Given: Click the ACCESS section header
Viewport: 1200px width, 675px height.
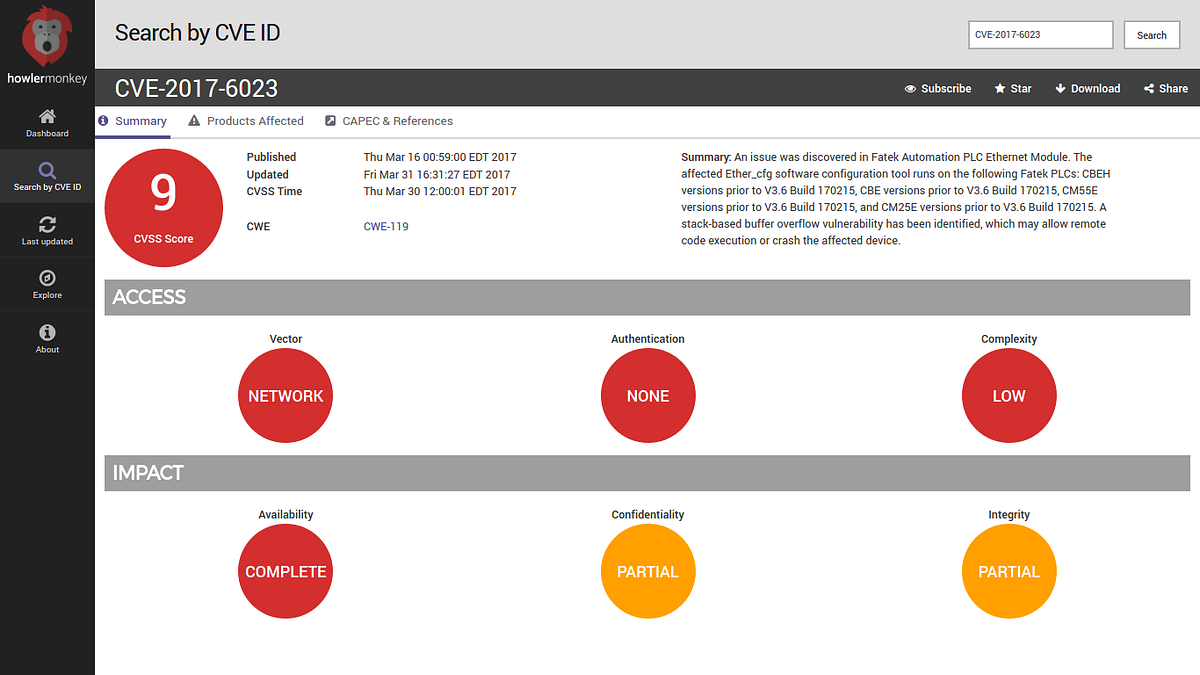Looking at the screenshot, I should tap(647, 297).
